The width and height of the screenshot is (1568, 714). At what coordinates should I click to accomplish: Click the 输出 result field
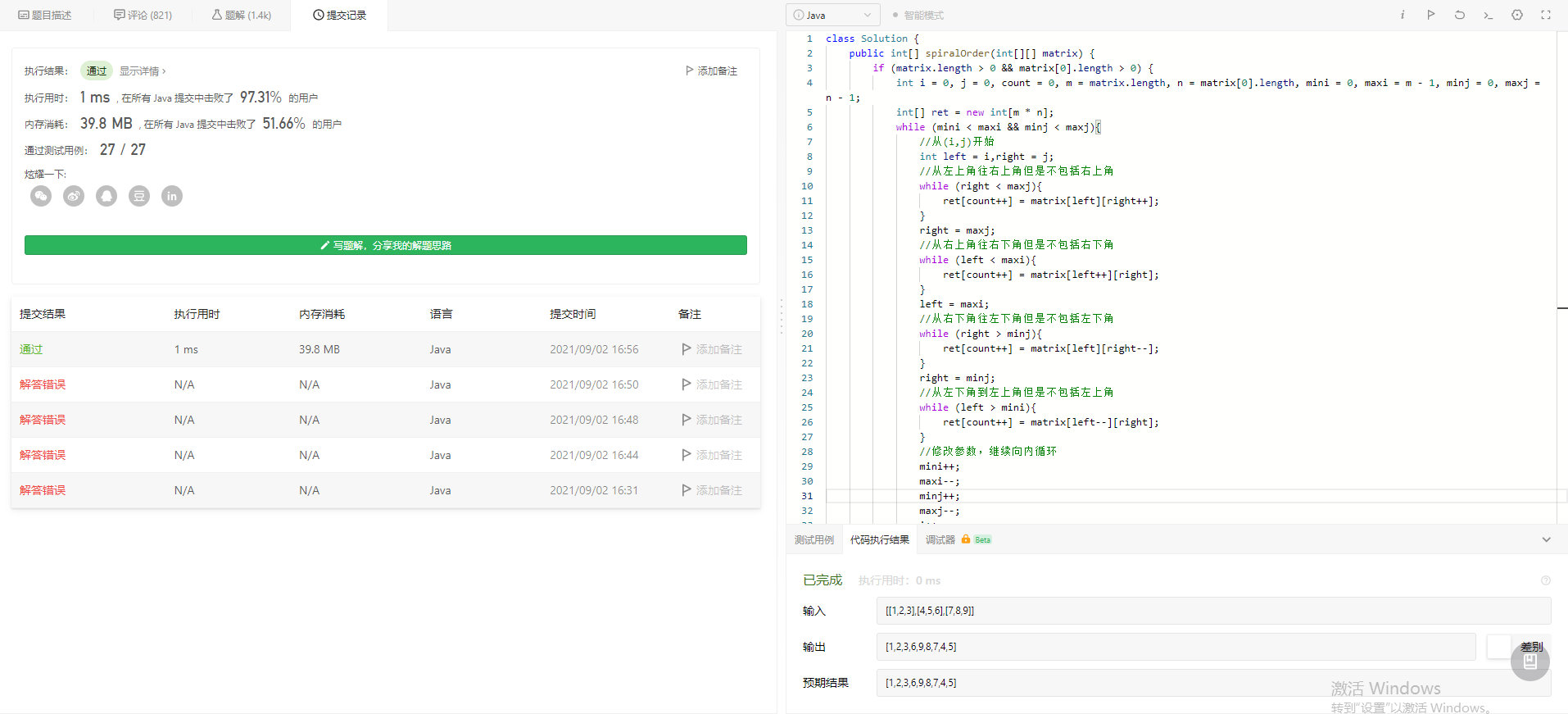(x=1176, y=647)
